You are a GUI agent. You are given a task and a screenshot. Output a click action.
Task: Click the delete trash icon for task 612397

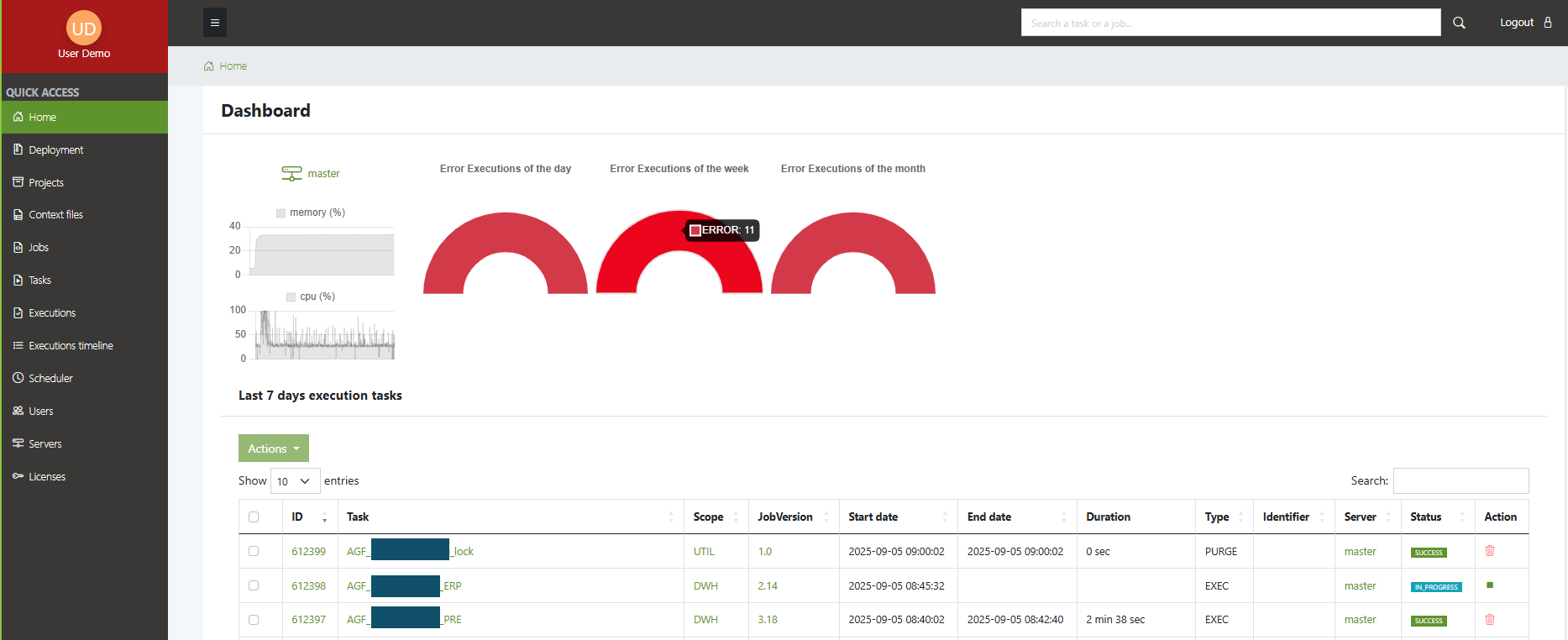pos(1490,620)
